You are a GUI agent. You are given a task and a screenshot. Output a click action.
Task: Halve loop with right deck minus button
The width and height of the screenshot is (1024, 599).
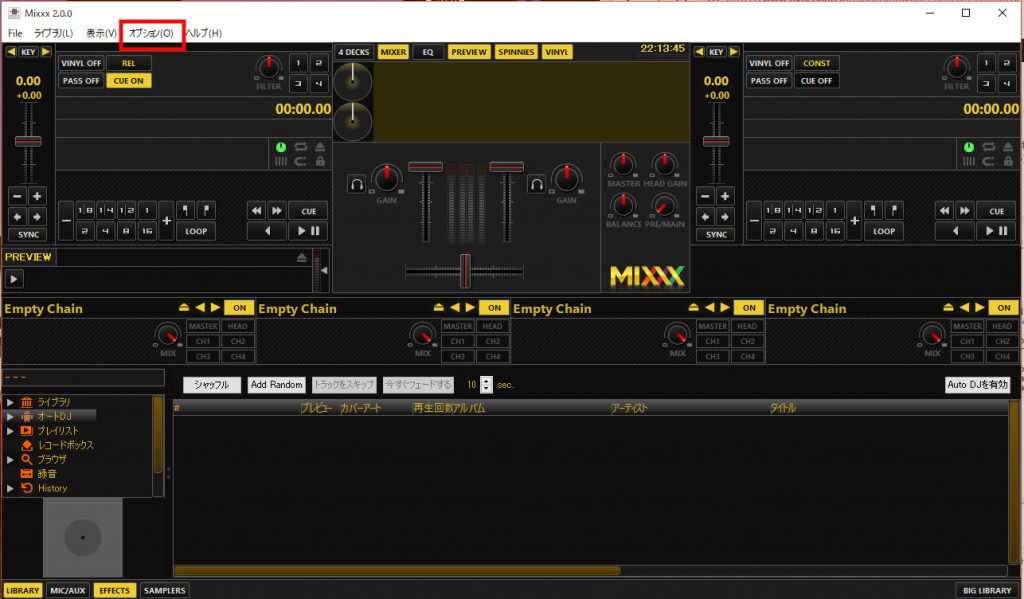coord(754,221)
